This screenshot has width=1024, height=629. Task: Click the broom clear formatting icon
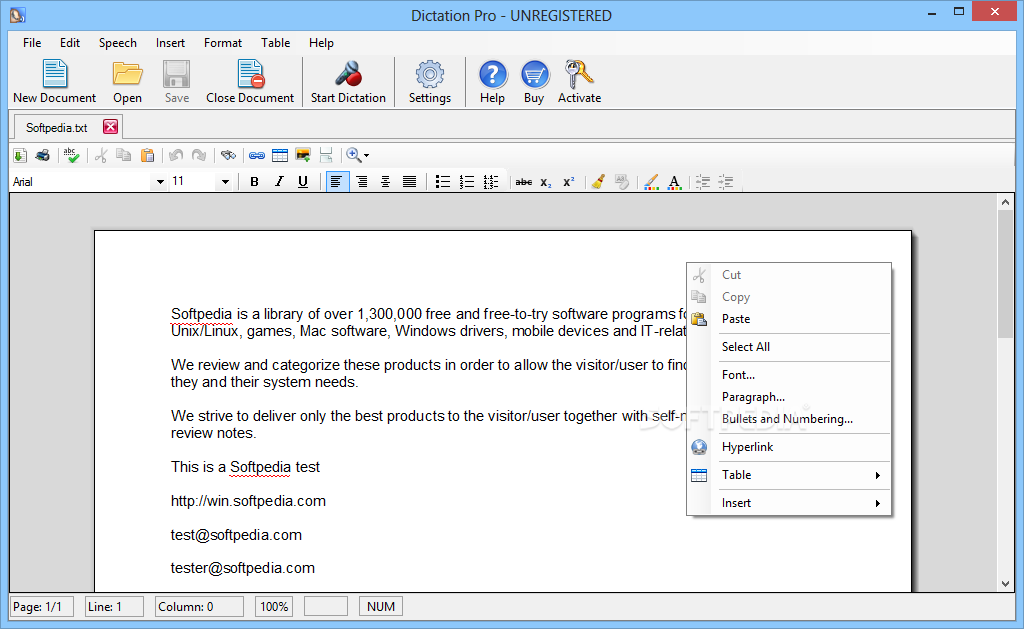click(x=598, y=182)
